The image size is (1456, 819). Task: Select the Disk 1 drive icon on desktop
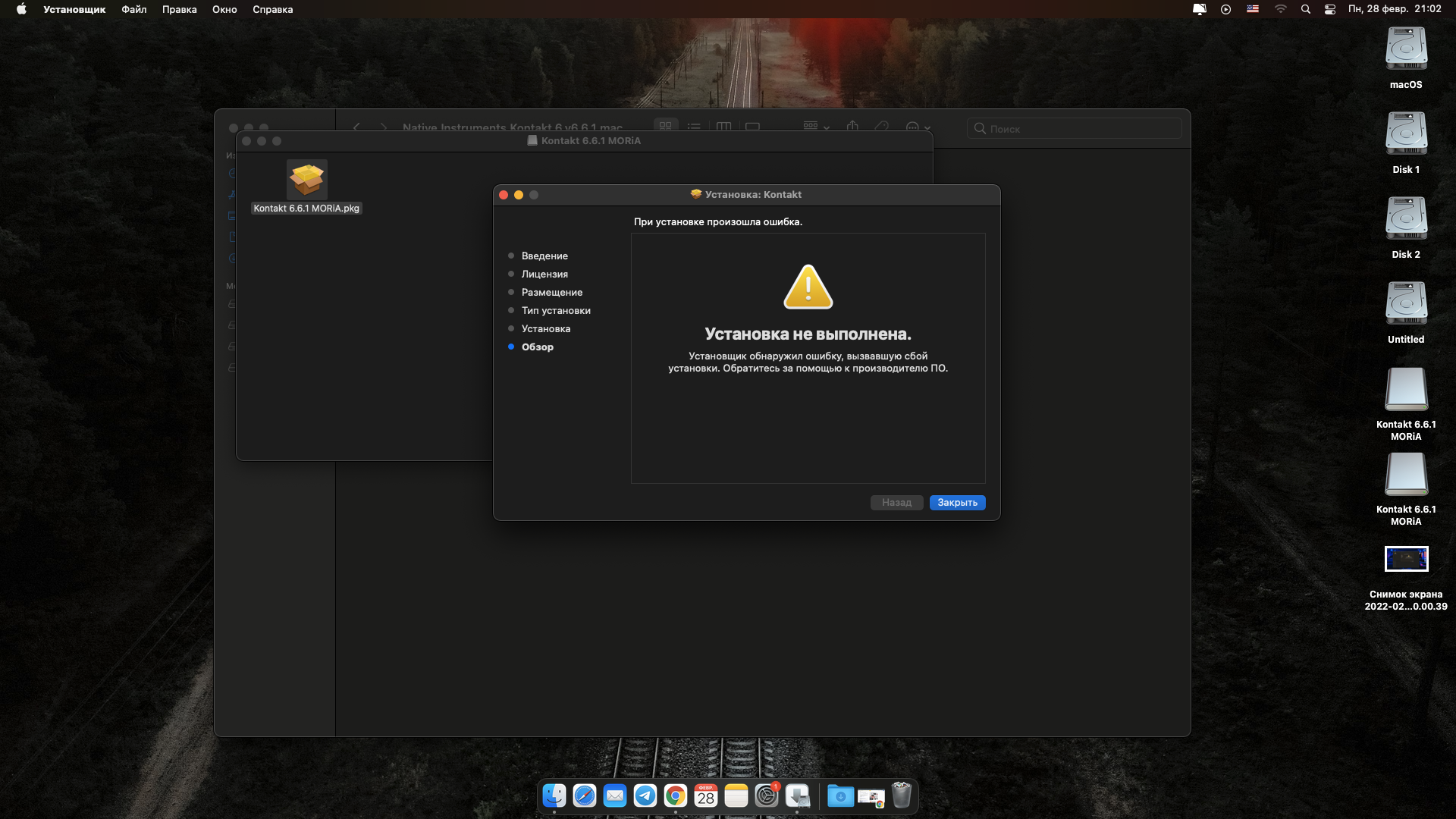(x=1406, y=135)
